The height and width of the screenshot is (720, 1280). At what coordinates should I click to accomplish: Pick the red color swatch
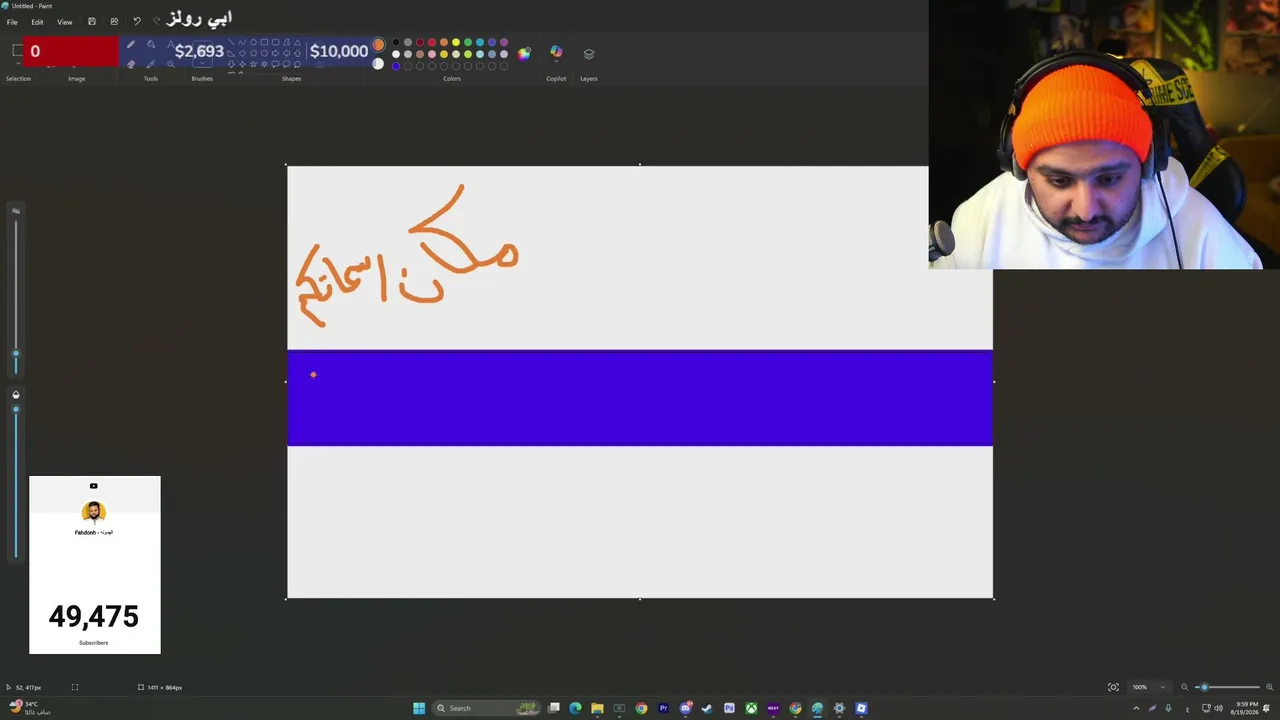[x=432, y=43]
